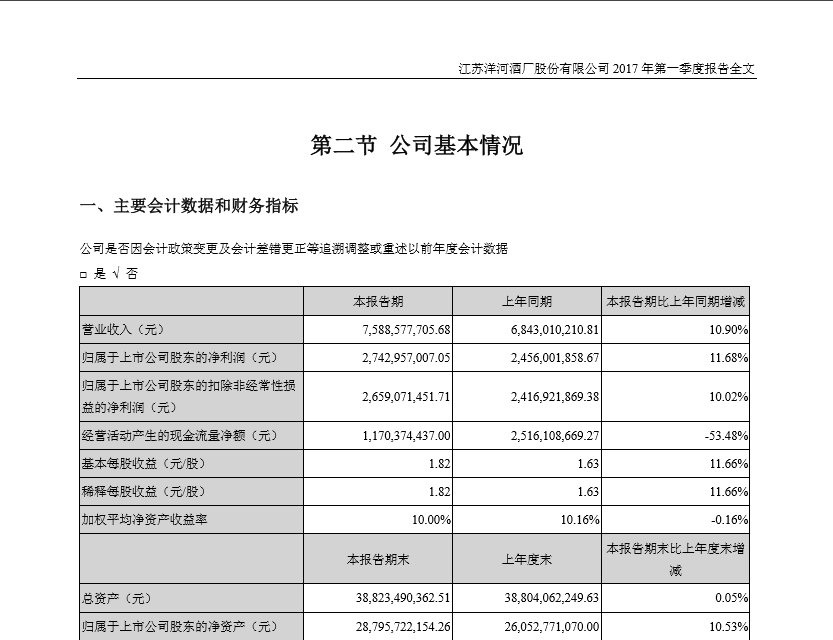Select value 2,416,921,869.38
833x640 pixels.
pyautogui.click(x=555, y=397)
